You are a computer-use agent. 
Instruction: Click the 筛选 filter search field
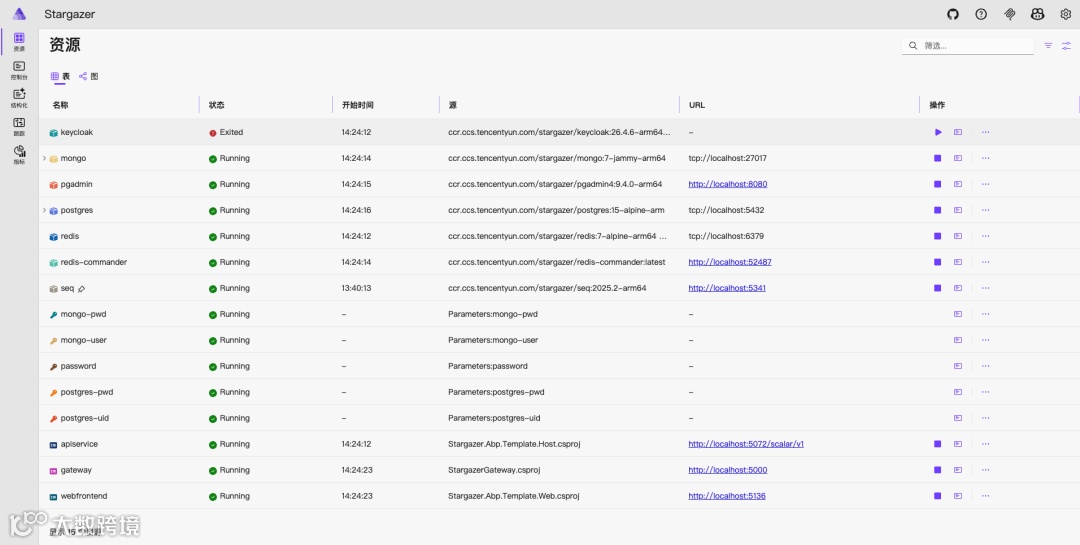975,46
